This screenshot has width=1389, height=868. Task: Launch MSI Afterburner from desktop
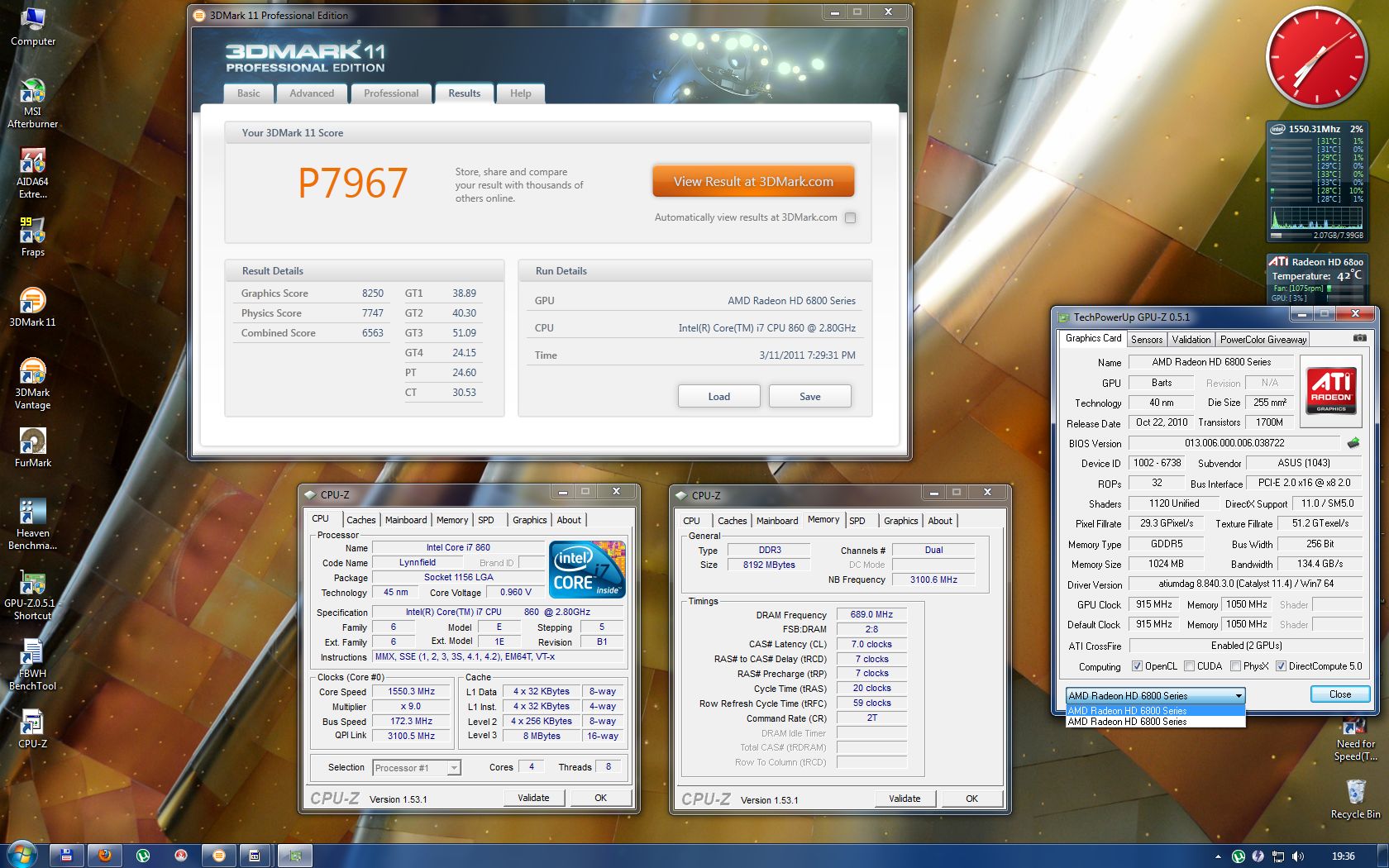32,103
